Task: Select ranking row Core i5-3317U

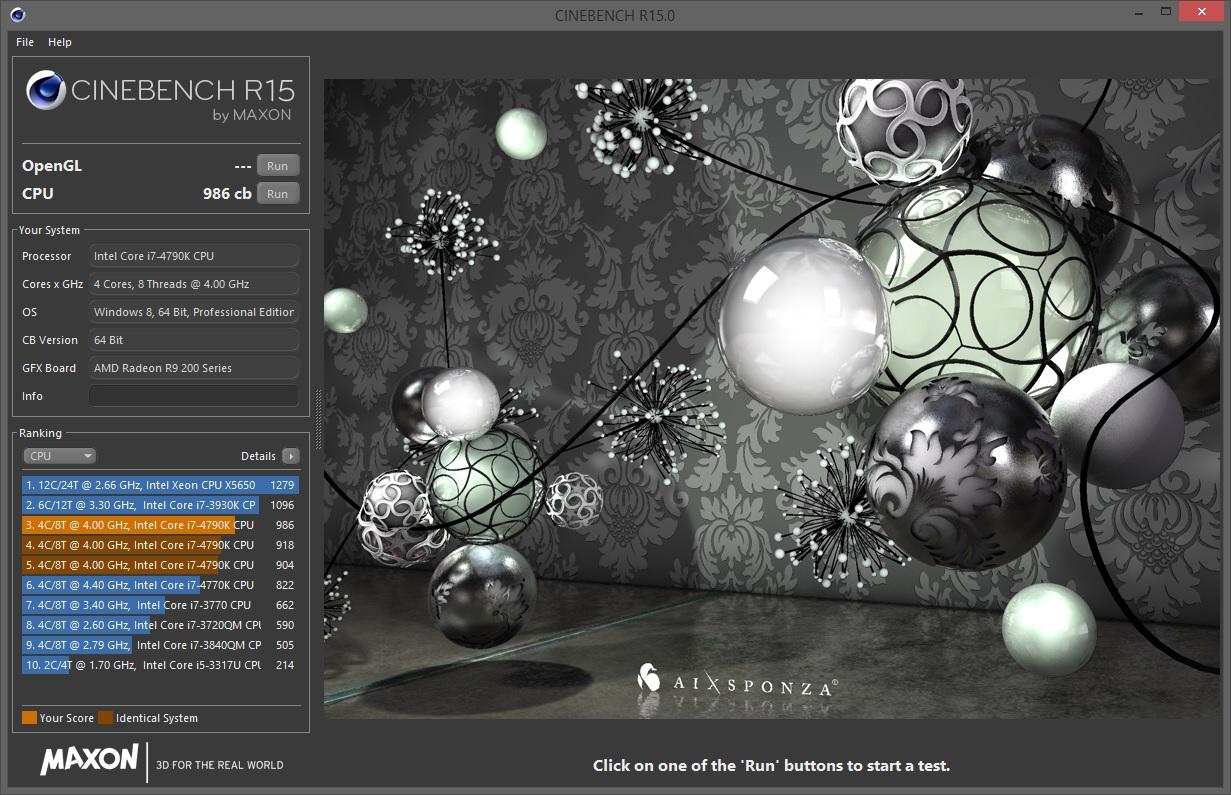Action: (x=161, y=665)
